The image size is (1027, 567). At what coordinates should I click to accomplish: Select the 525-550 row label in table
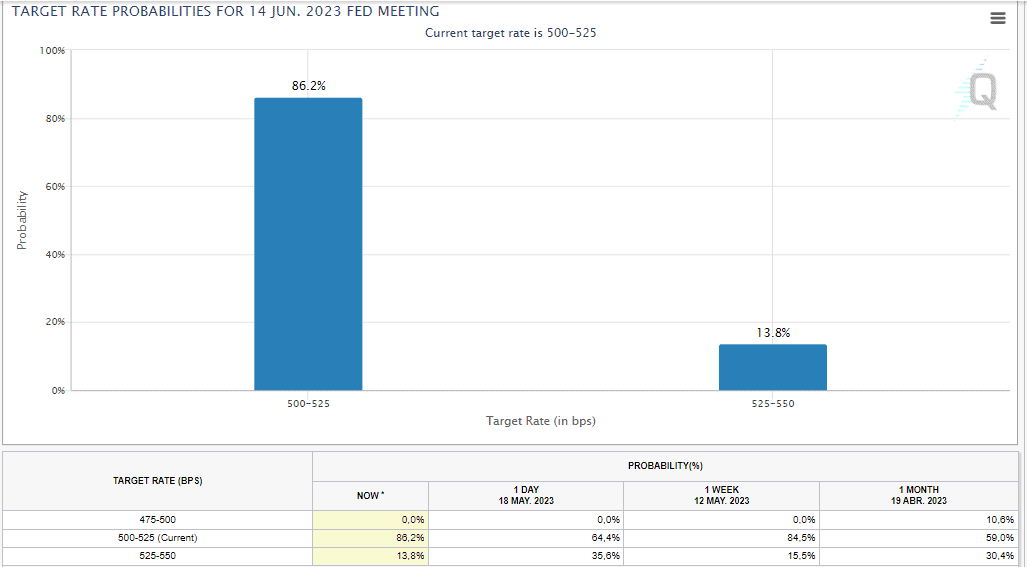158,555
